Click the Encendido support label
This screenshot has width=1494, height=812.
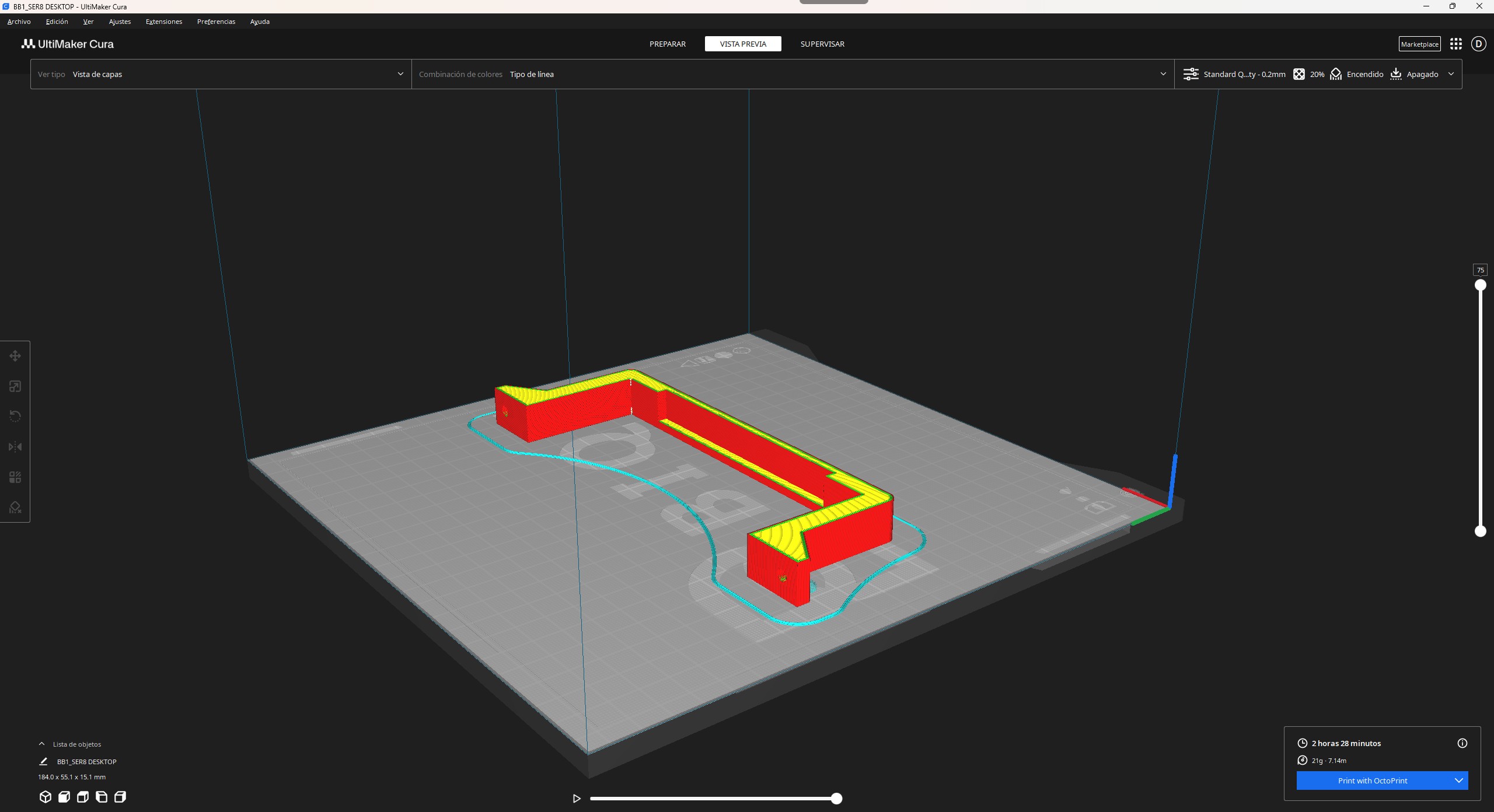pyautogui.click(x=1365, y=74)
